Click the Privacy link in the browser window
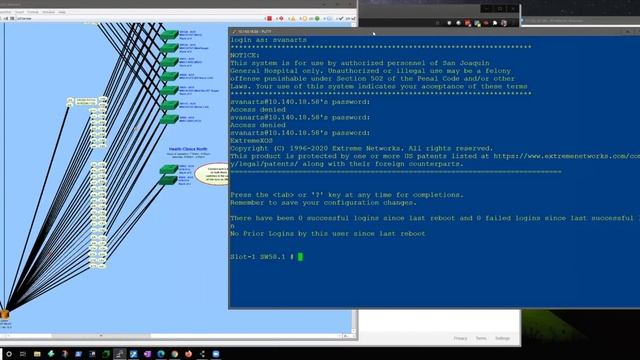640x360 pixels. tap(460, 338)
